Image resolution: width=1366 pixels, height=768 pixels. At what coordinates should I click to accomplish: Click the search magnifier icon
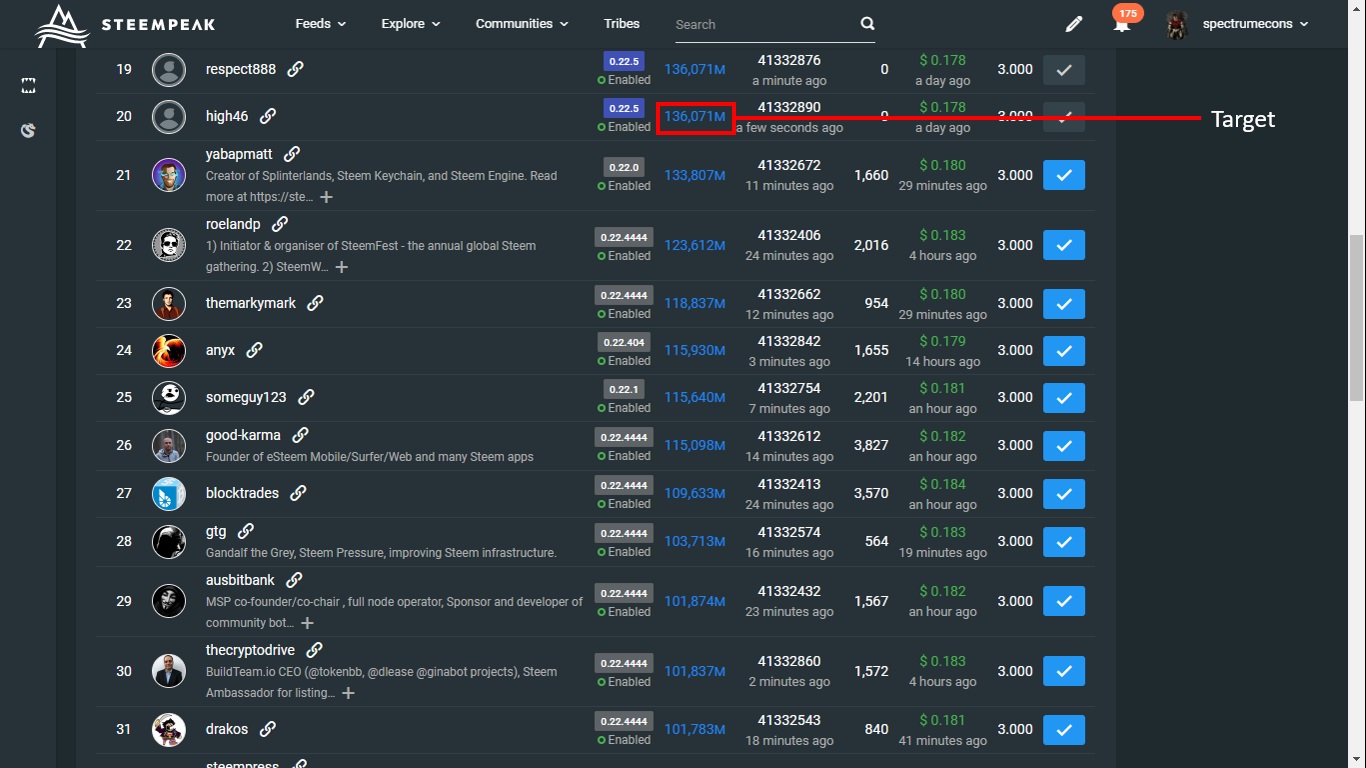(867, 24)
